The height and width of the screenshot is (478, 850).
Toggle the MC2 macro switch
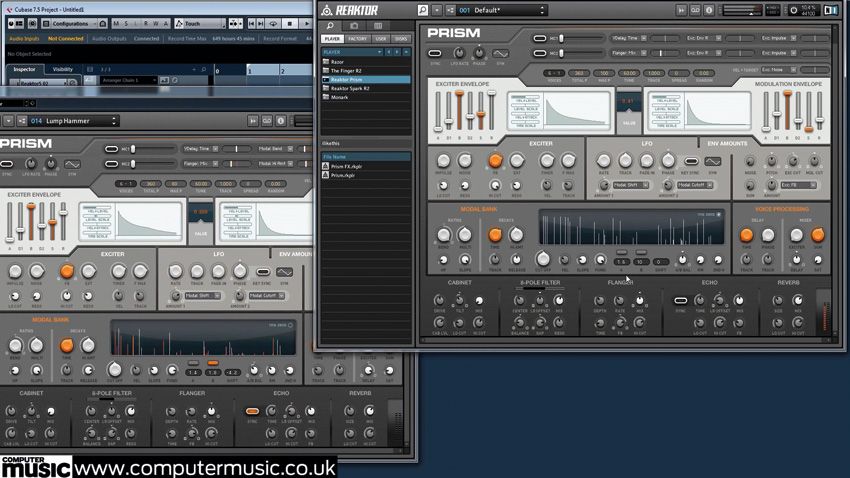point(539,53)
